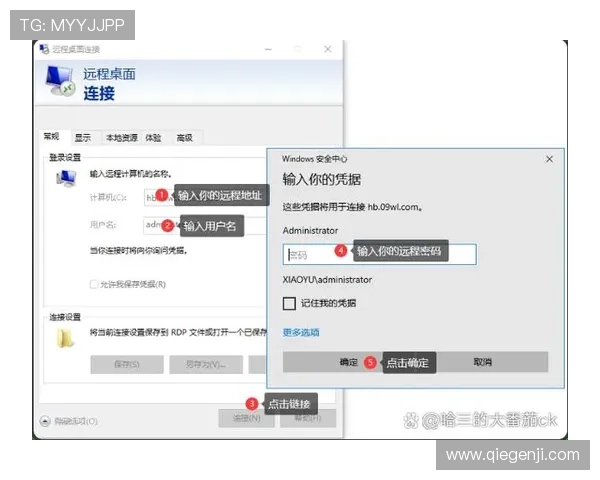Click the 用户名 input field
The height and width of the screenshot is (480, 600).
(x=205, y=225)
